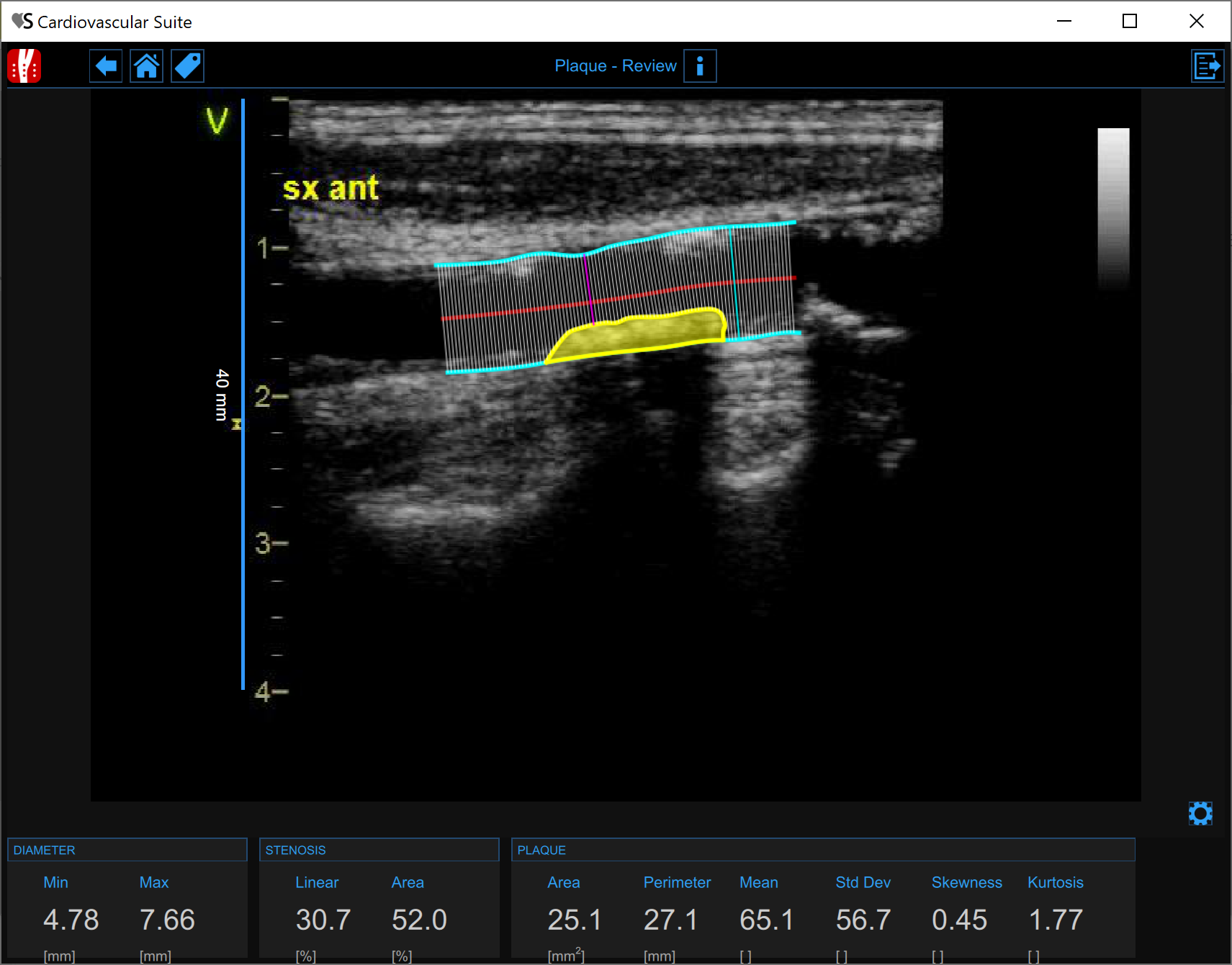1232x965 pixels.
Task: Click the export report icon at top right
Action: (1207, 66)
